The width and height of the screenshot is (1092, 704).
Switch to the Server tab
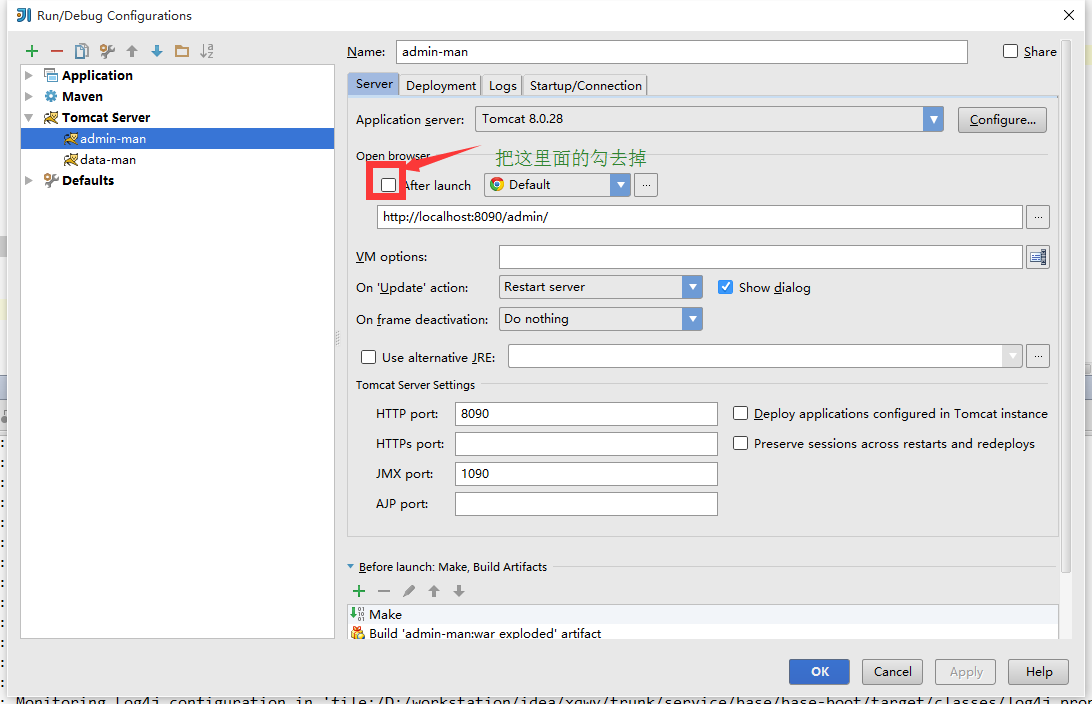tap(374, 84)
